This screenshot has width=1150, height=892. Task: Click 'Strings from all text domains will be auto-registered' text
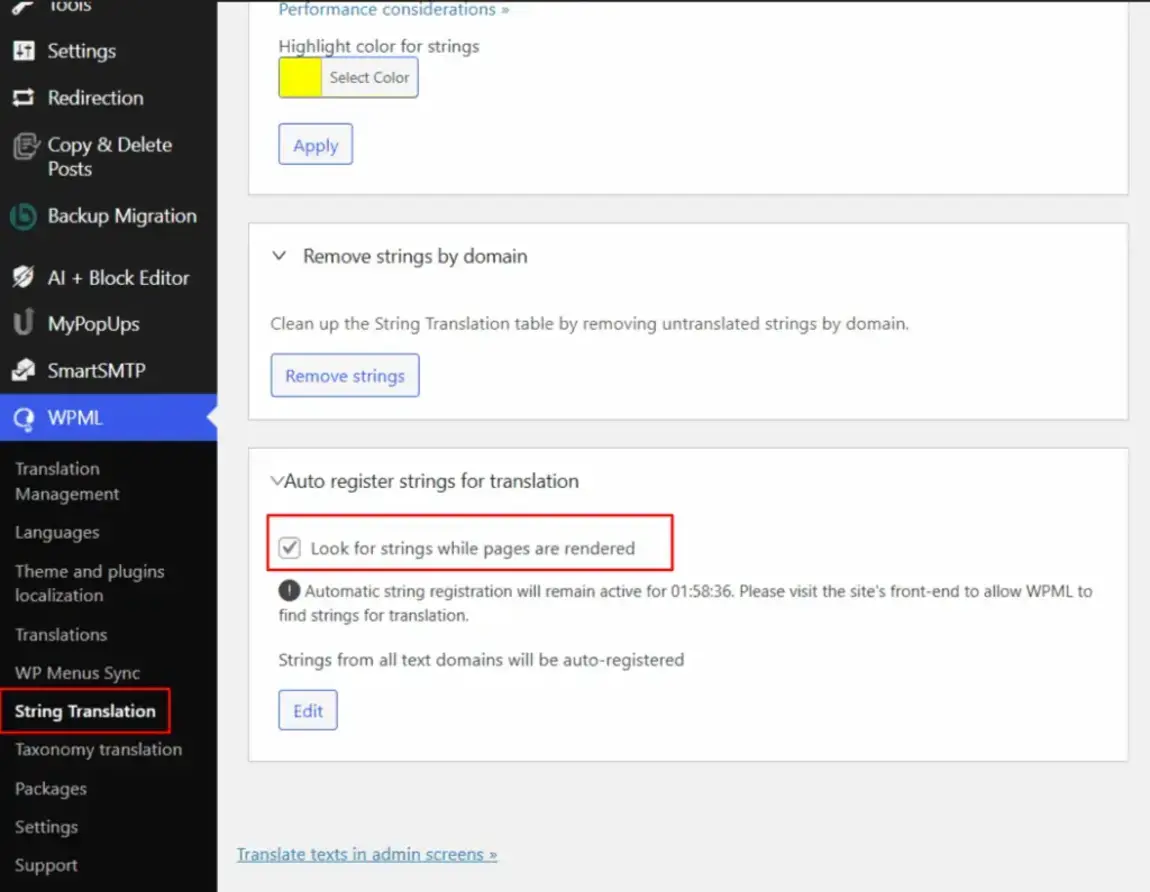481,659
